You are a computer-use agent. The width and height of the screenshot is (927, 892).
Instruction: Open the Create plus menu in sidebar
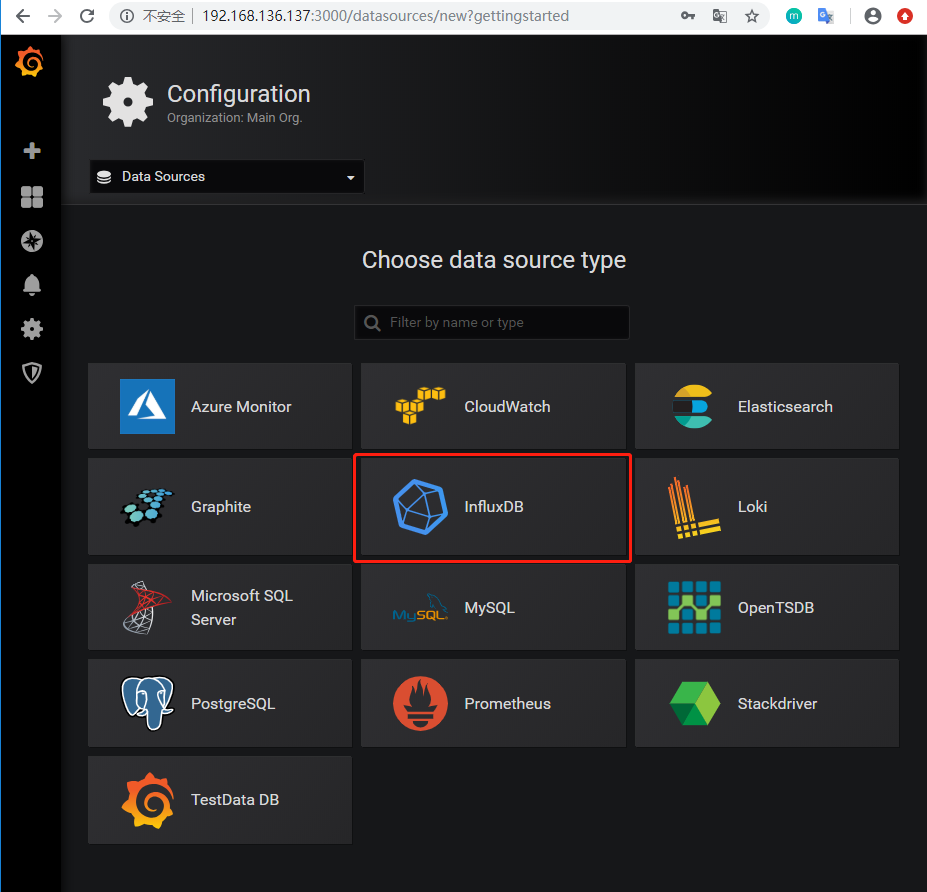click(32, 151)
